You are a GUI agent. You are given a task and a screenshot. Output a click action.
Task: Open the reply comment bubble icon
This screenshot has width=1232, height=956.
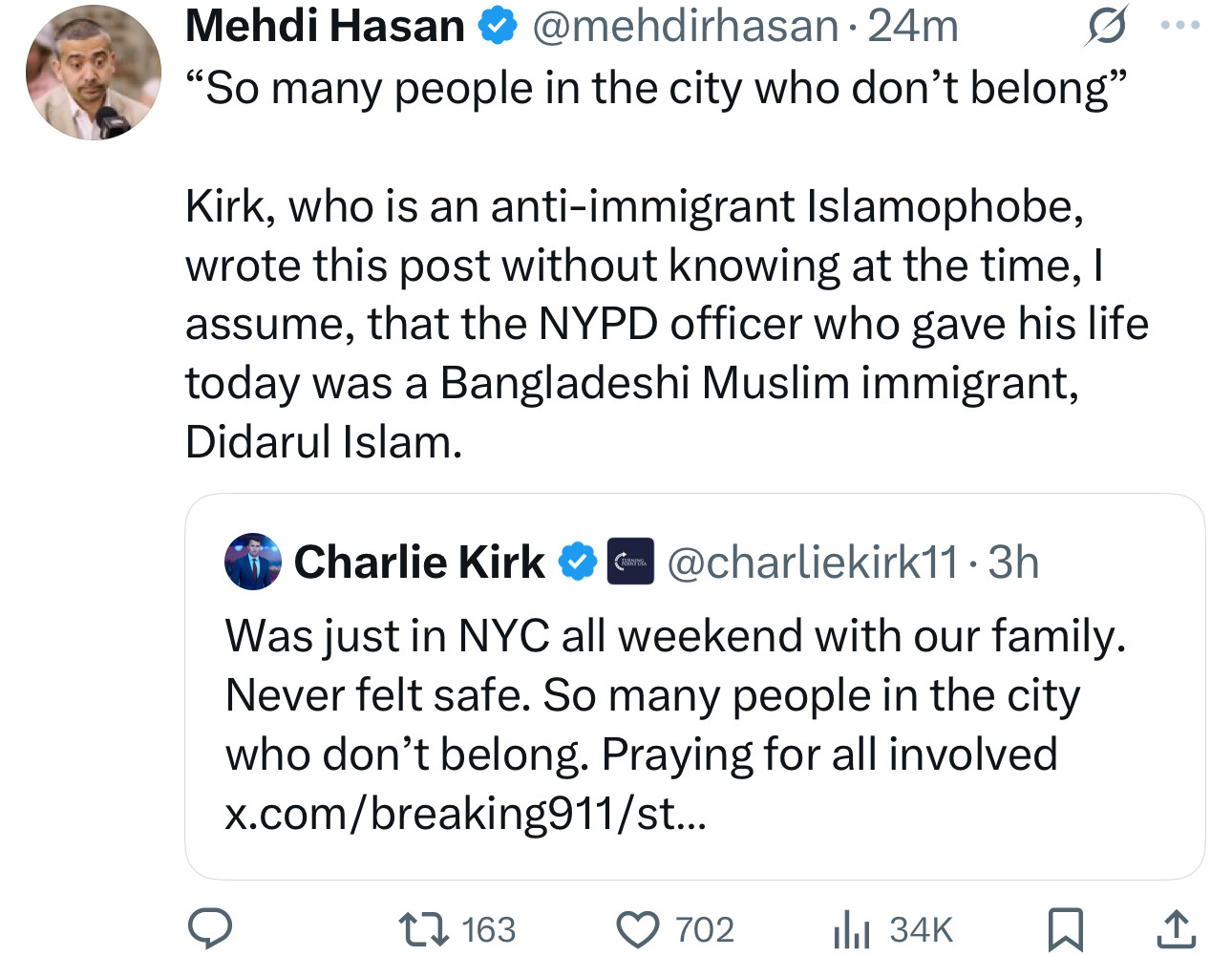(x=210, y=928)
